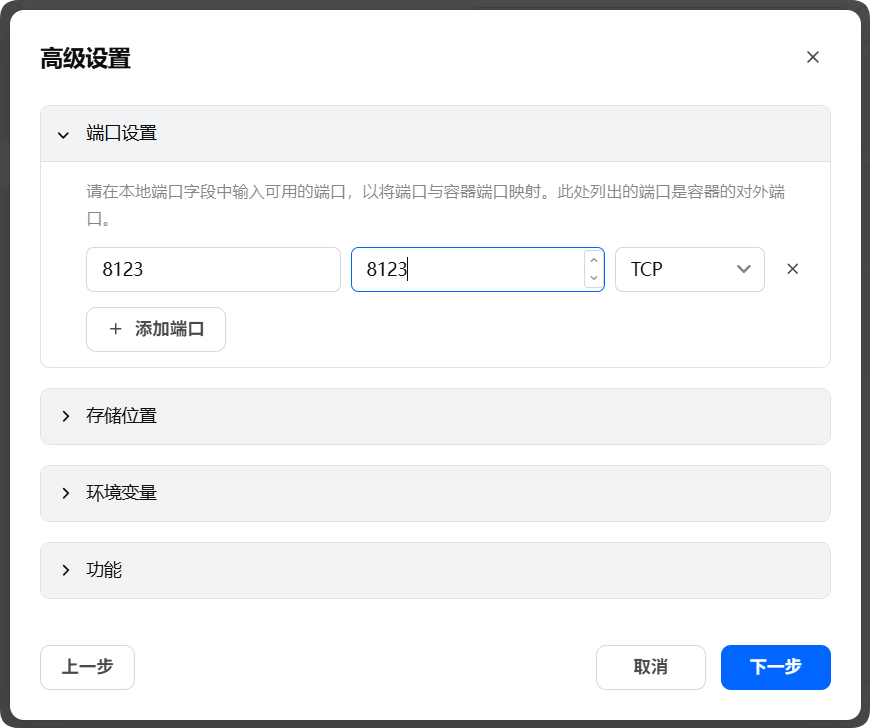Click the chevron icon on 端口设置 header
The height and width of the screenshot is (728, 870).
coord(63,133)
